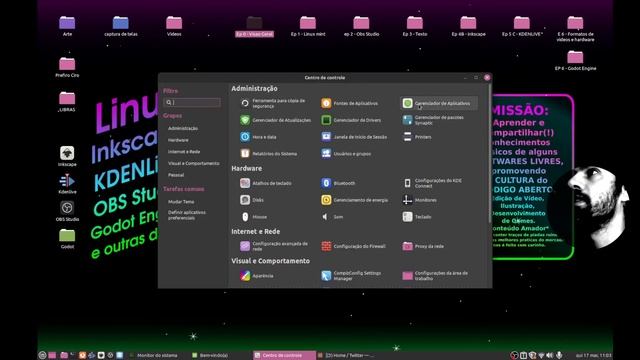Screen dimensions: 640x360
Task: Select the Arte desktop folder
Action: [67, 27]
